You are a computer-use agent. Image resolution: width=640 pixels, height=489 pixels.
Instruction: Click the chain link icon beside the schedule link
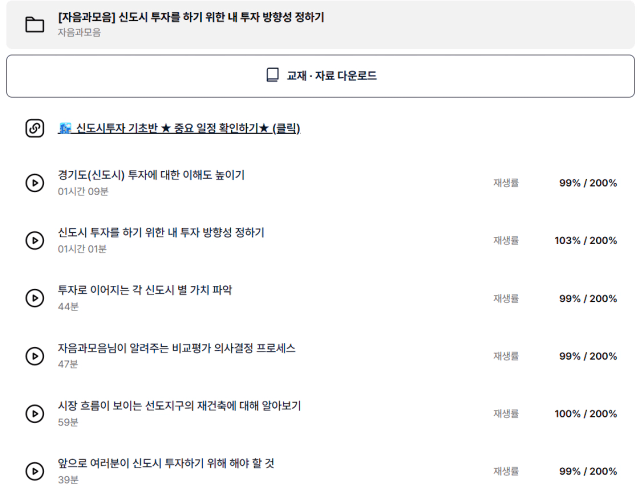[x=35, y=128]
